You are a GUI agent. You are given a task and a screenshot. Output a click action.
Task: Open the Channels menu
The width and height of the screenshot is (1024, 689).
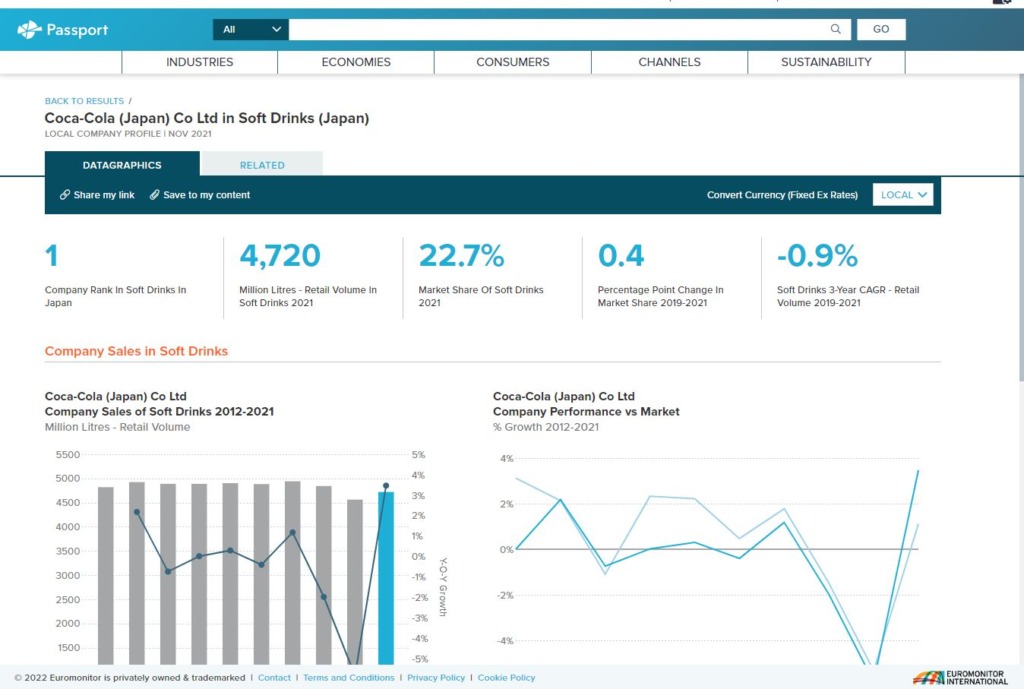669,62
